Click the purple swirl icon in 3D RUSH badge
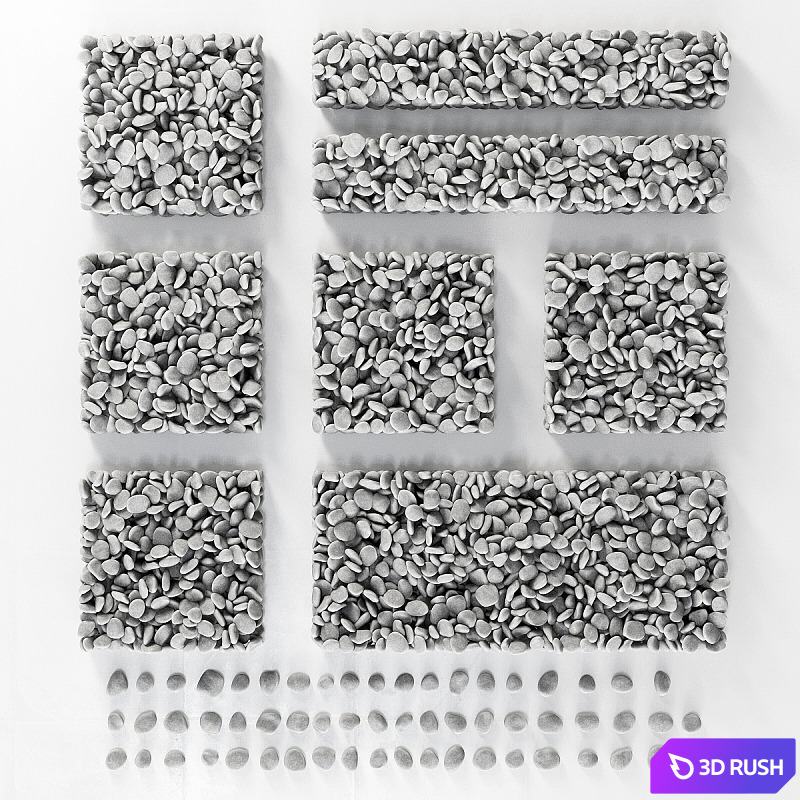This screenshot has height=800, width=800. [681, 766]
